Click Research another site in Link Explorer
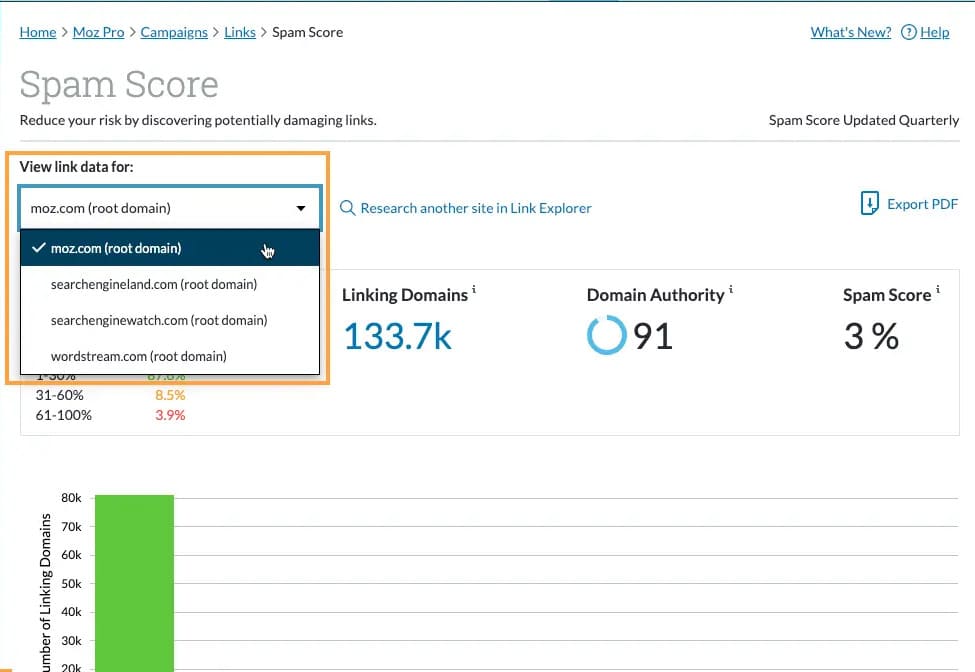975x672 pixels. pos(476,208)
